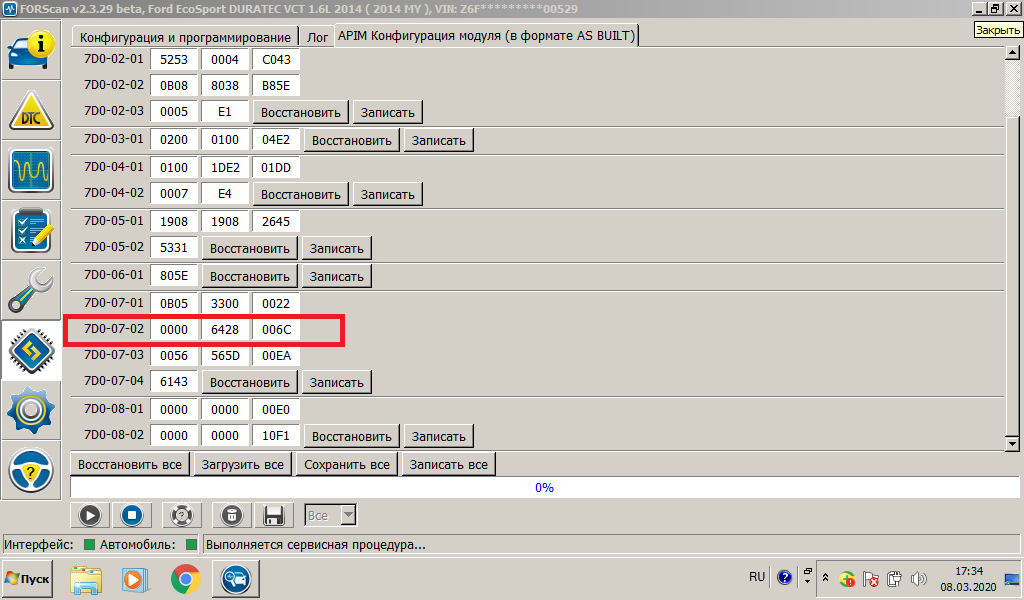The width and height of the screenshot is (1024, 600).
Task: Click the stop procedure button
Action: click(132, 515)
